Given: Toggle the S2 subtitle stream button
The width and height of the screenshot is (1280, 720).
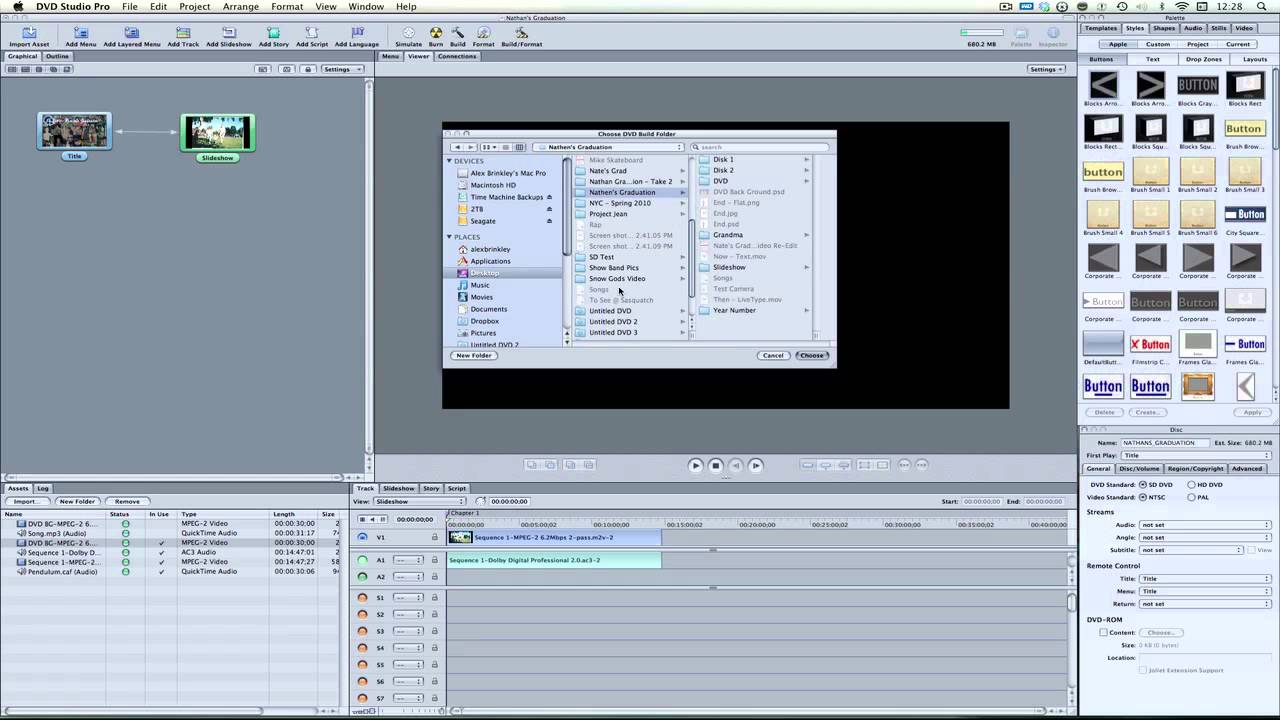Looking at the screenshot, I should pos(363,615).
